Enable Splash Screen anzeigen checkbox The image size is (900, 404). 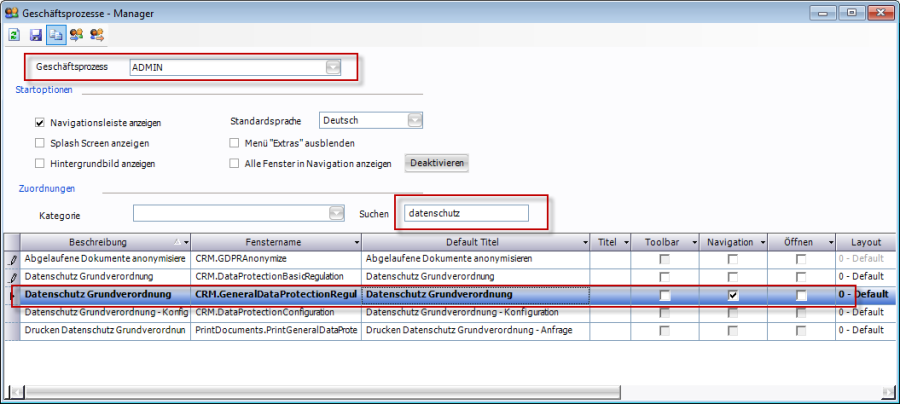[40, 143]
